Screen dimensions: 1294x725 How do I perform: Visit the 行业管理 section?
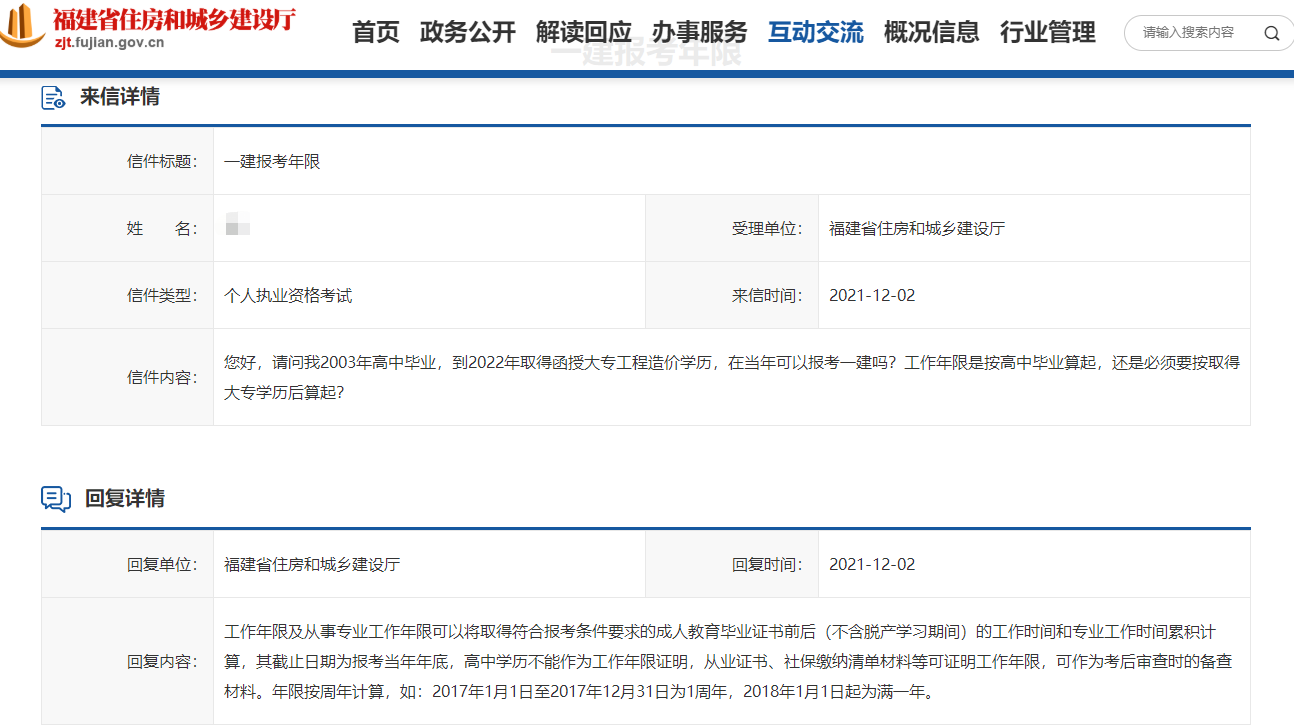coord(1047,32)
